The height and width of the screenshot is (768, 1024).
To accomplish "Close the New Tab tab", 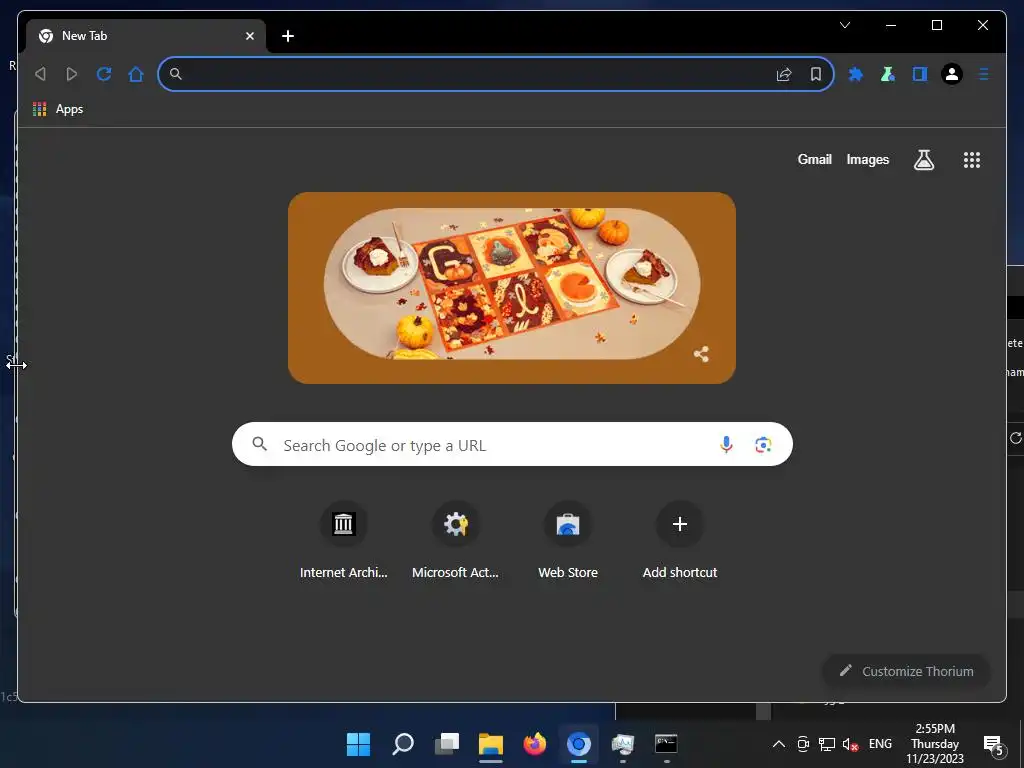I will coord(249,36).
